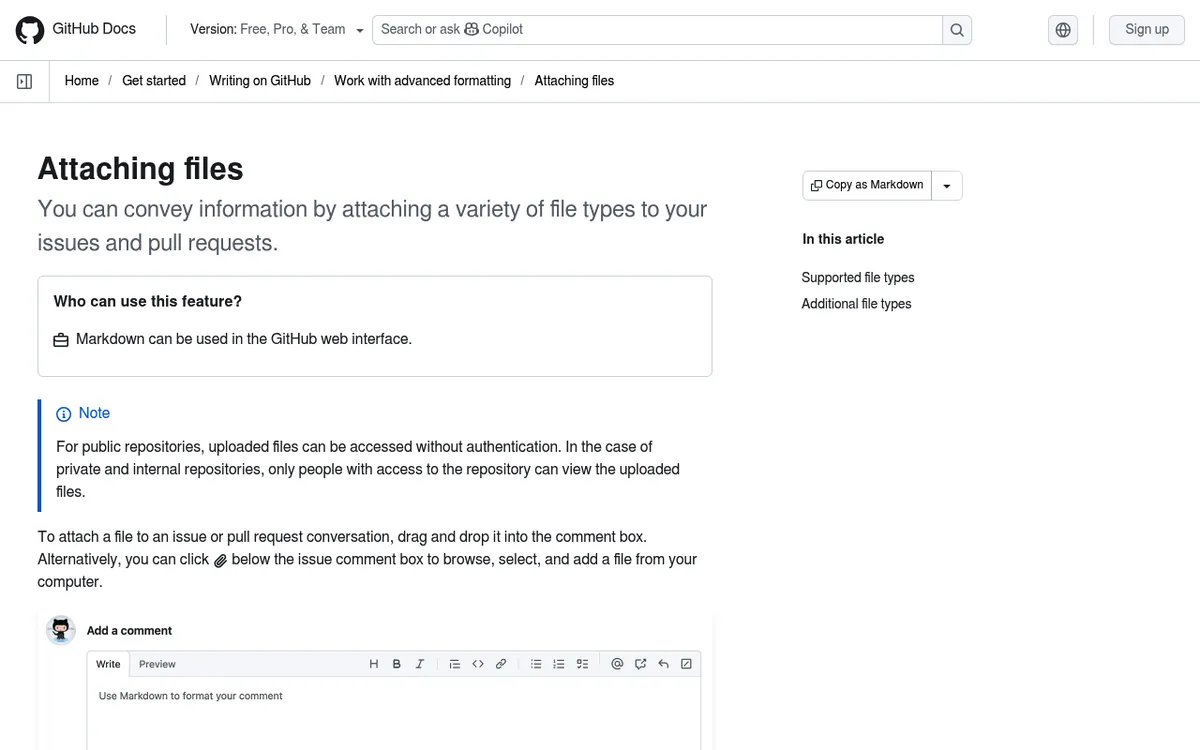This screenshot has height=750, width=1200.
Task: Click the Copy as Markdown button
Action: pyautogui.click(x=867, y=185)
